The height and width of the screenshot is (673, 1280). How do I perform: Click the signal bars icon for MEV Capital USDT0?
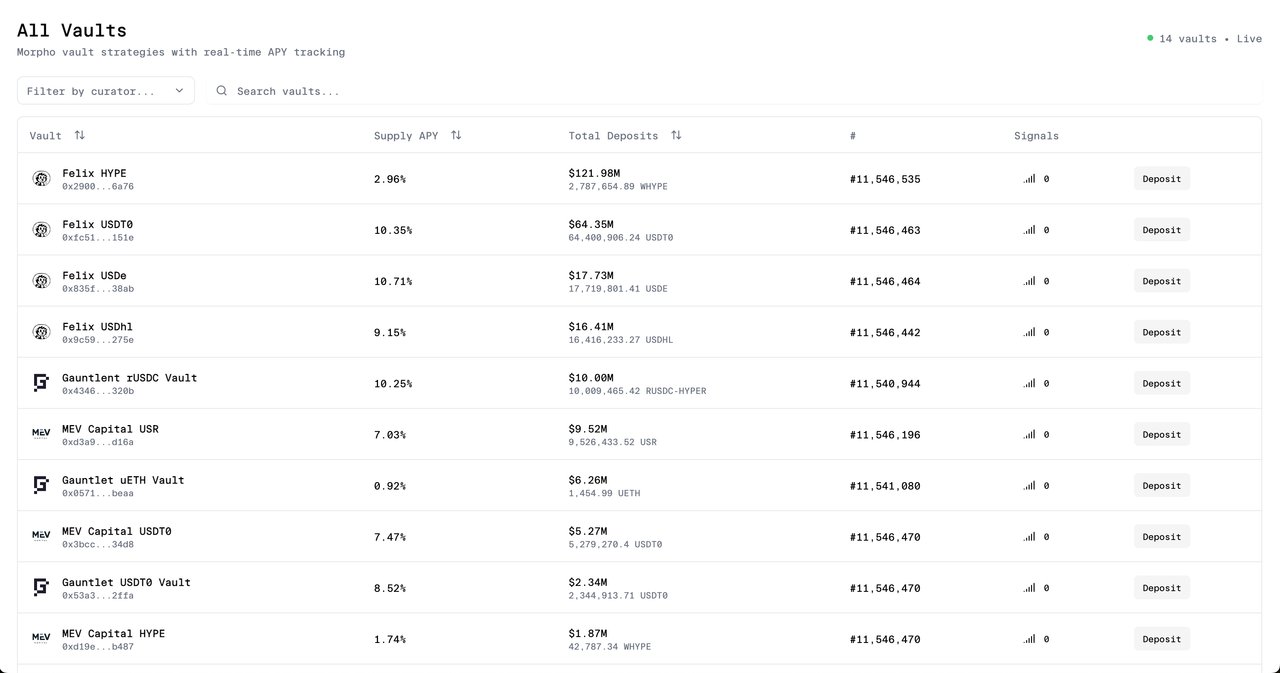click(x=1029, y=536)
